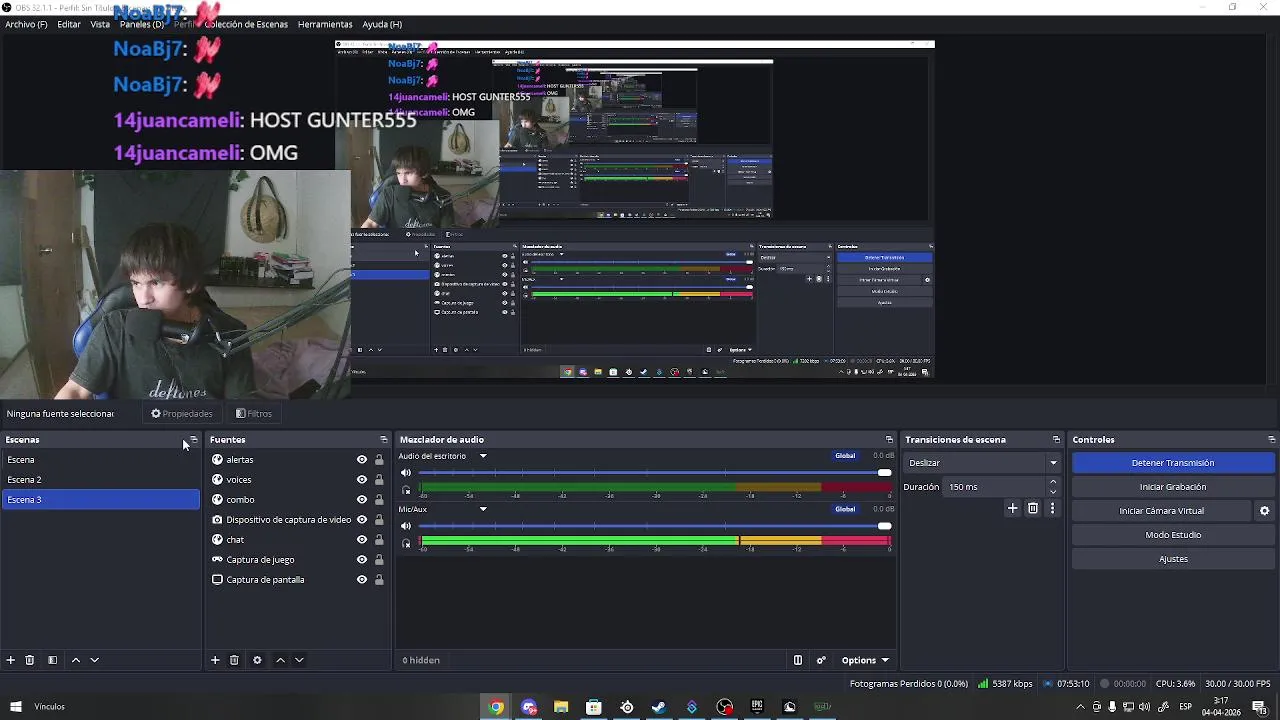Add a new scene with the plus icon
This screenshot has width=1280, height=720.
pos(11,660)
